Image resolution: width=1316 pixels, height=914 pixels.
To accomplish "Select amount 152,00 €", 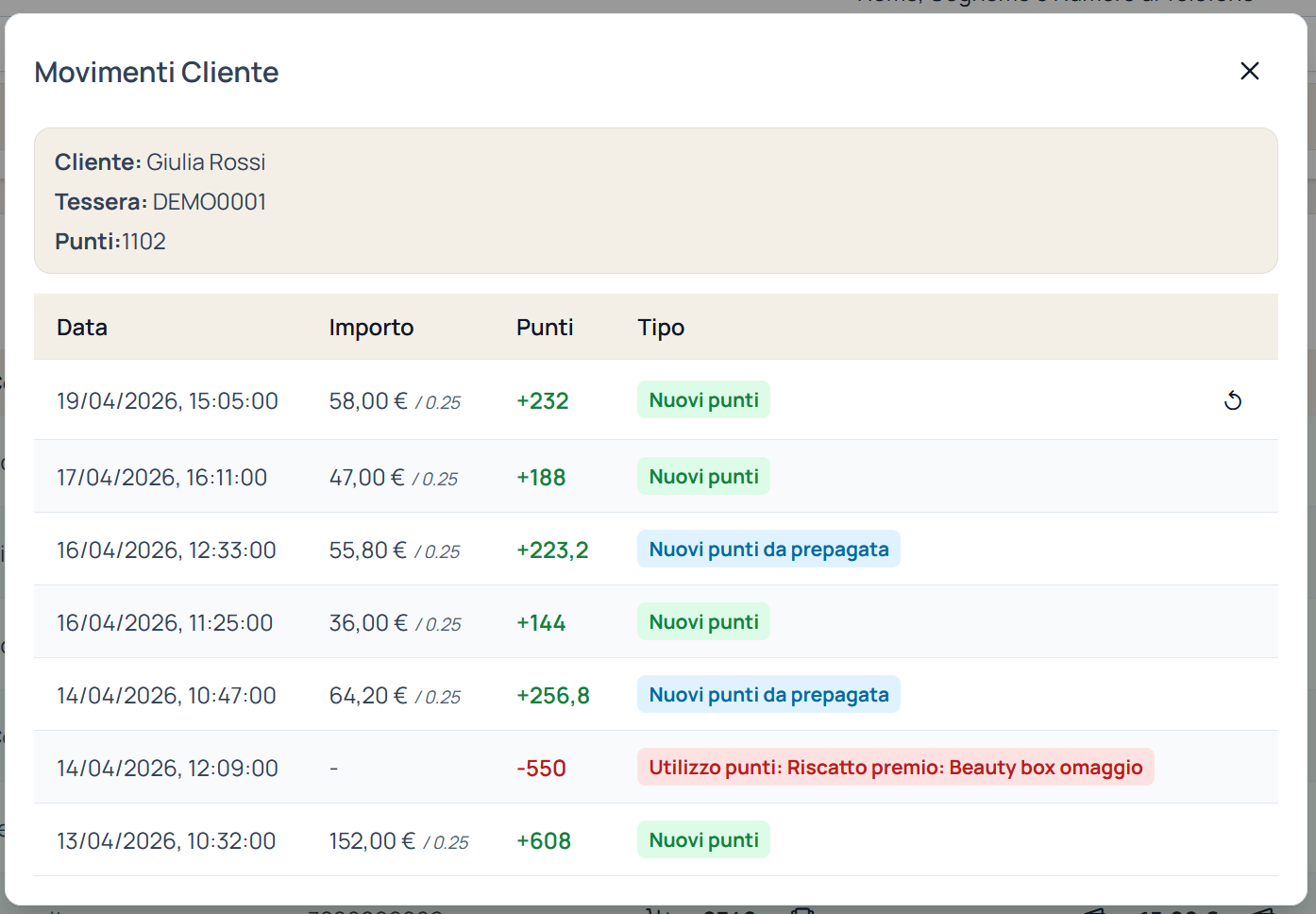I will coord(372,840).
